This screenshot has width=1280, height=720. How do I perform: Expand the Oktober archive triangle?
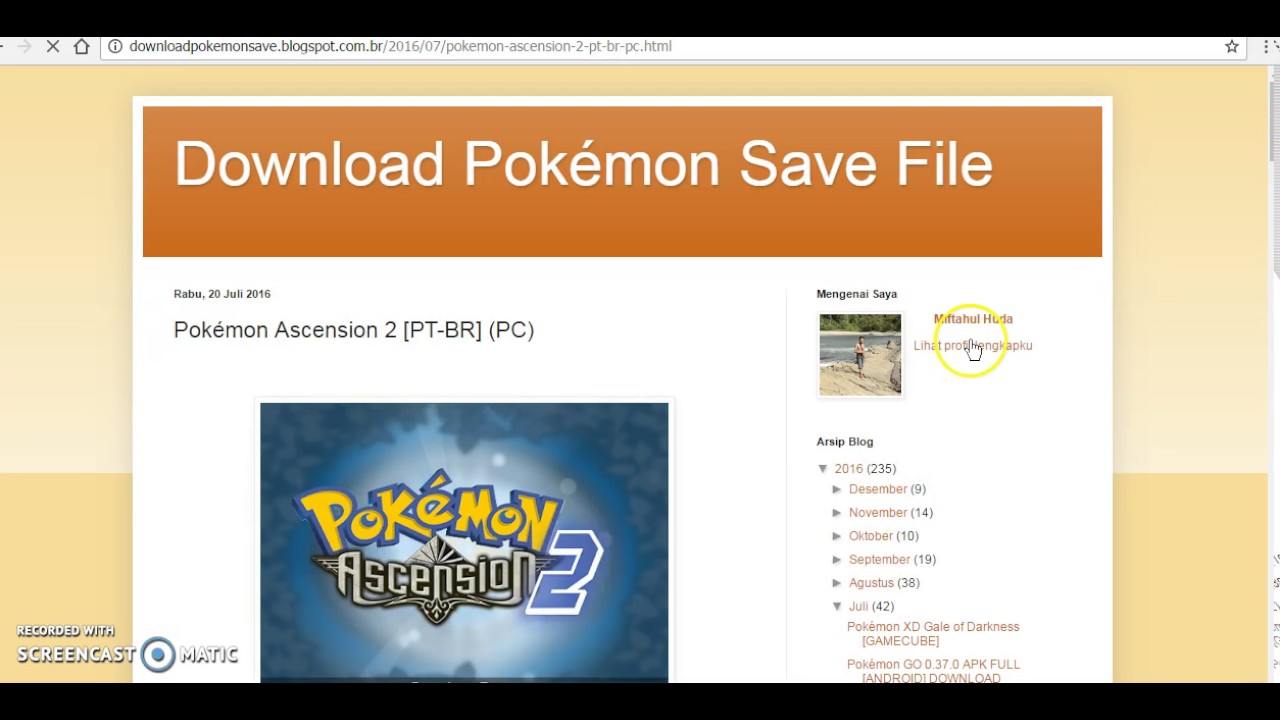coord(838,536)
